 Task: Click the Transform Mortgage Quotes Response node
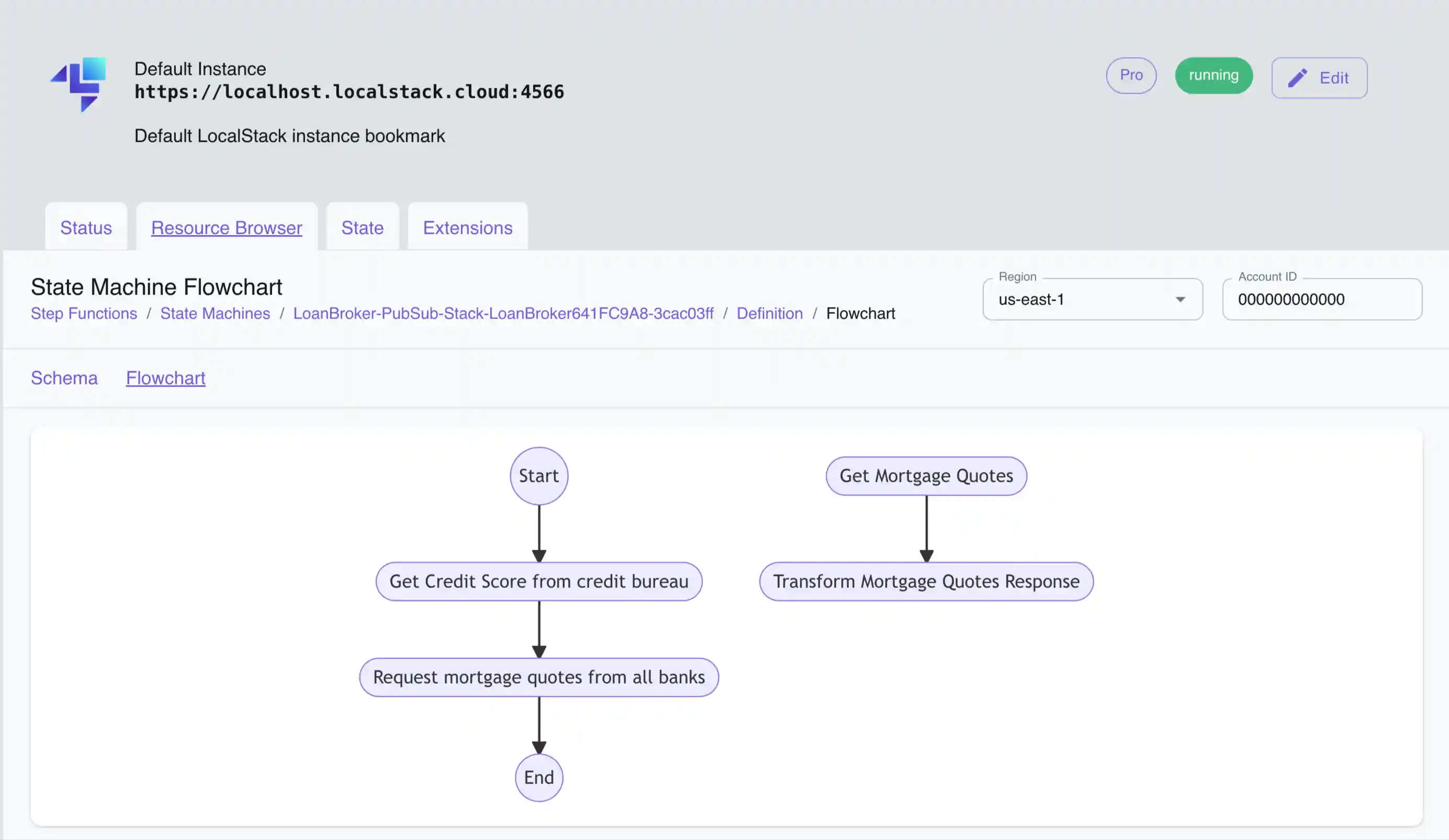(926, 581)
